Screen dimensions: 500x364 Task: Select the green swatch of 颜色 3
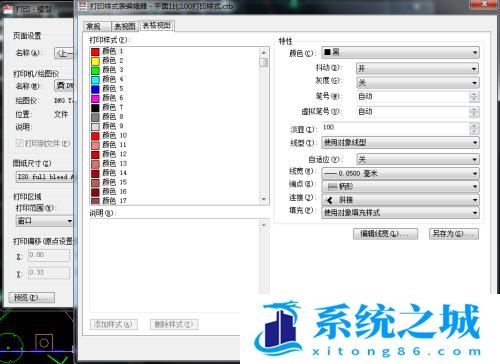95,70
